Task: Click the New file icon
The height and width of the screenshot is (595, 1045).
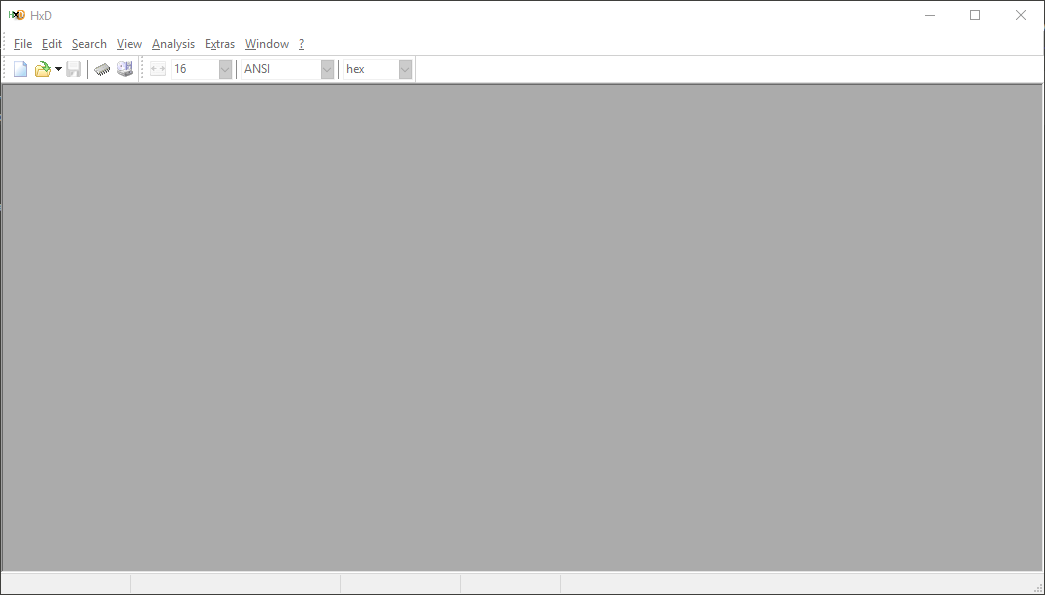Action: [20, 69]
